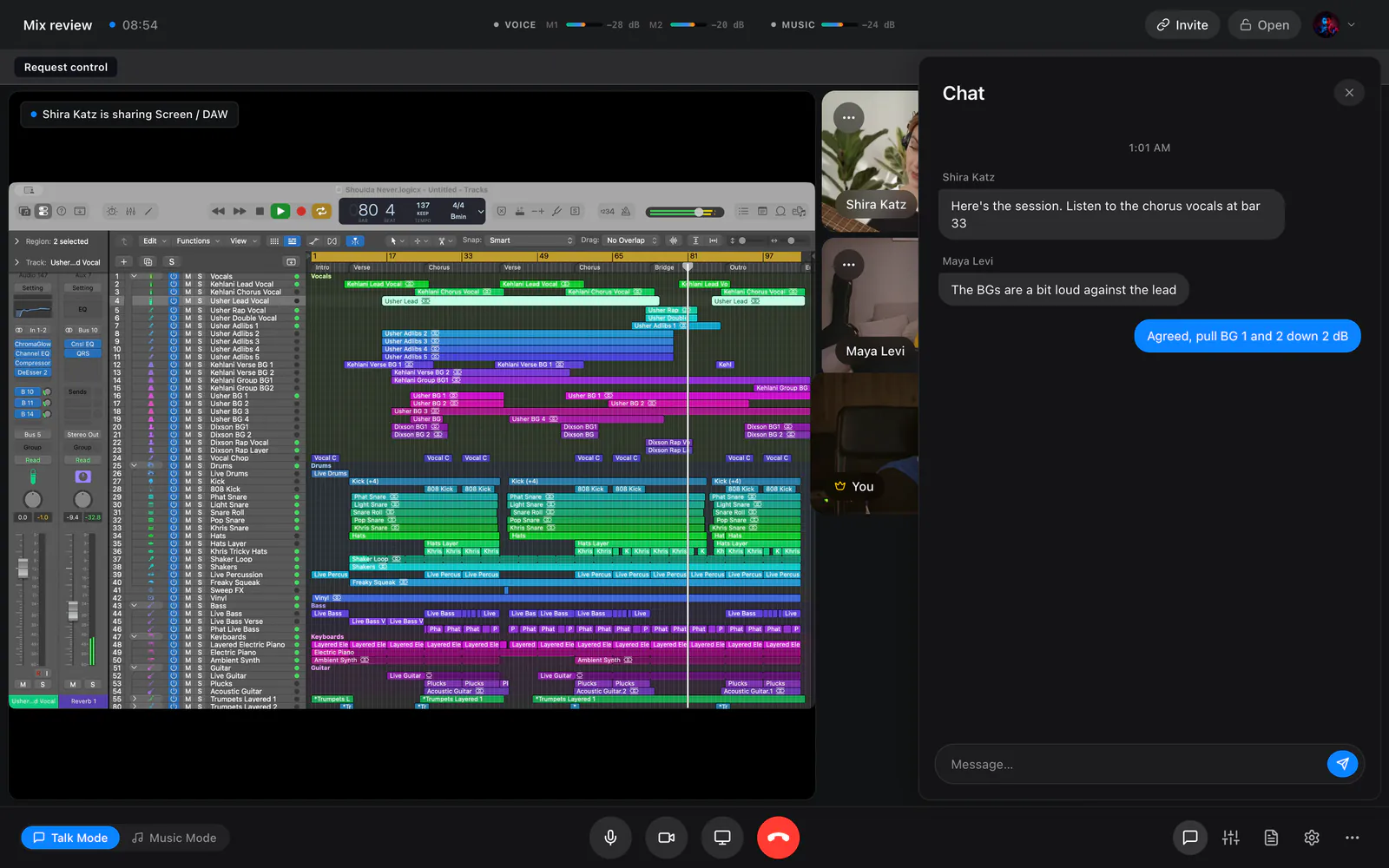
Task: Turn on the camera
Action: [666, 838]
